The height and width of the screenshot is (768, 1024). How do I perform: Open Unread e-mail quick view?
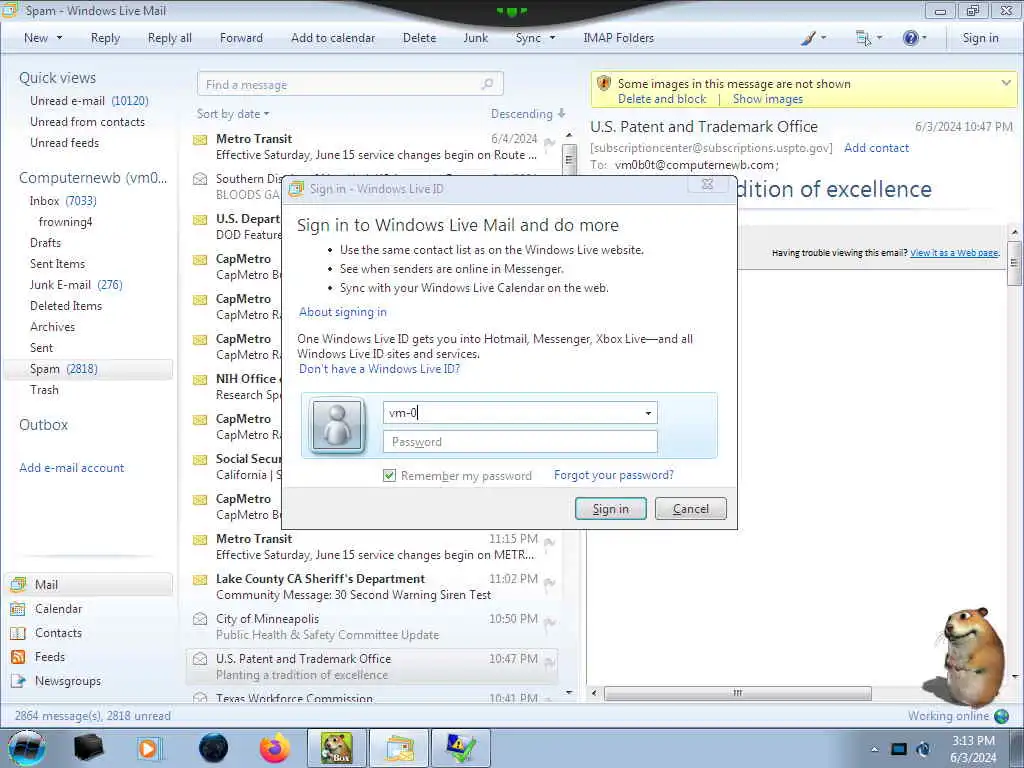coord(89,101)
